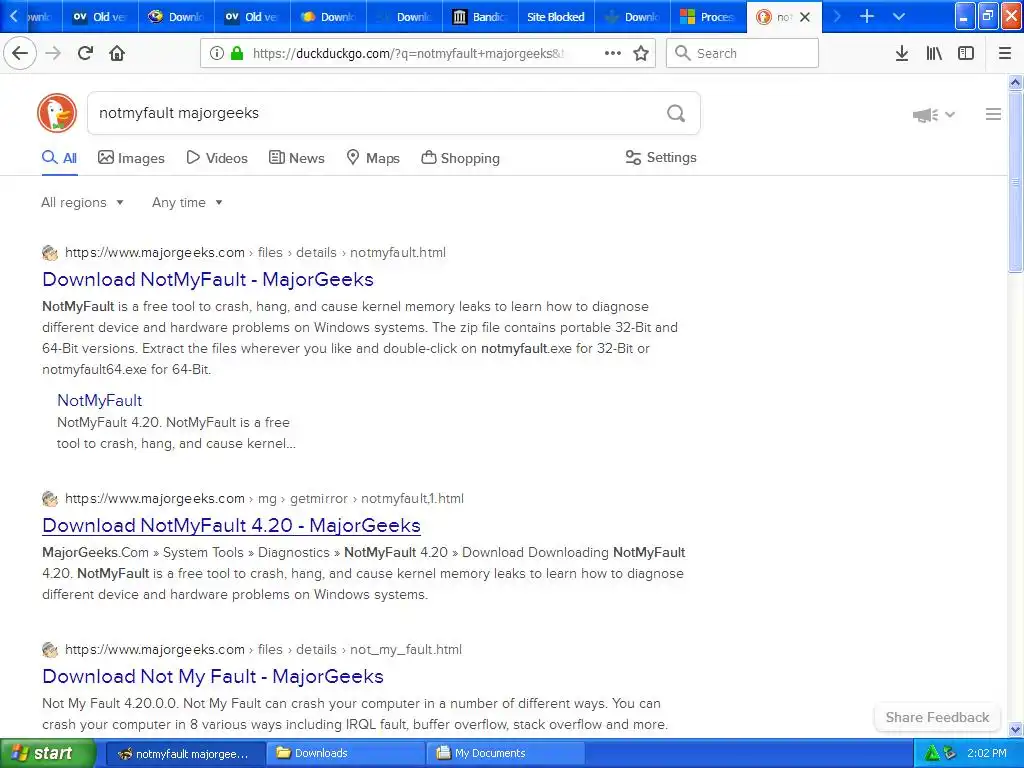Image resolution: width=1024 pixels, height=768 pixels.
Task: Open a new tab with plus
Action: pyautogui.click(x=867, y=16)
